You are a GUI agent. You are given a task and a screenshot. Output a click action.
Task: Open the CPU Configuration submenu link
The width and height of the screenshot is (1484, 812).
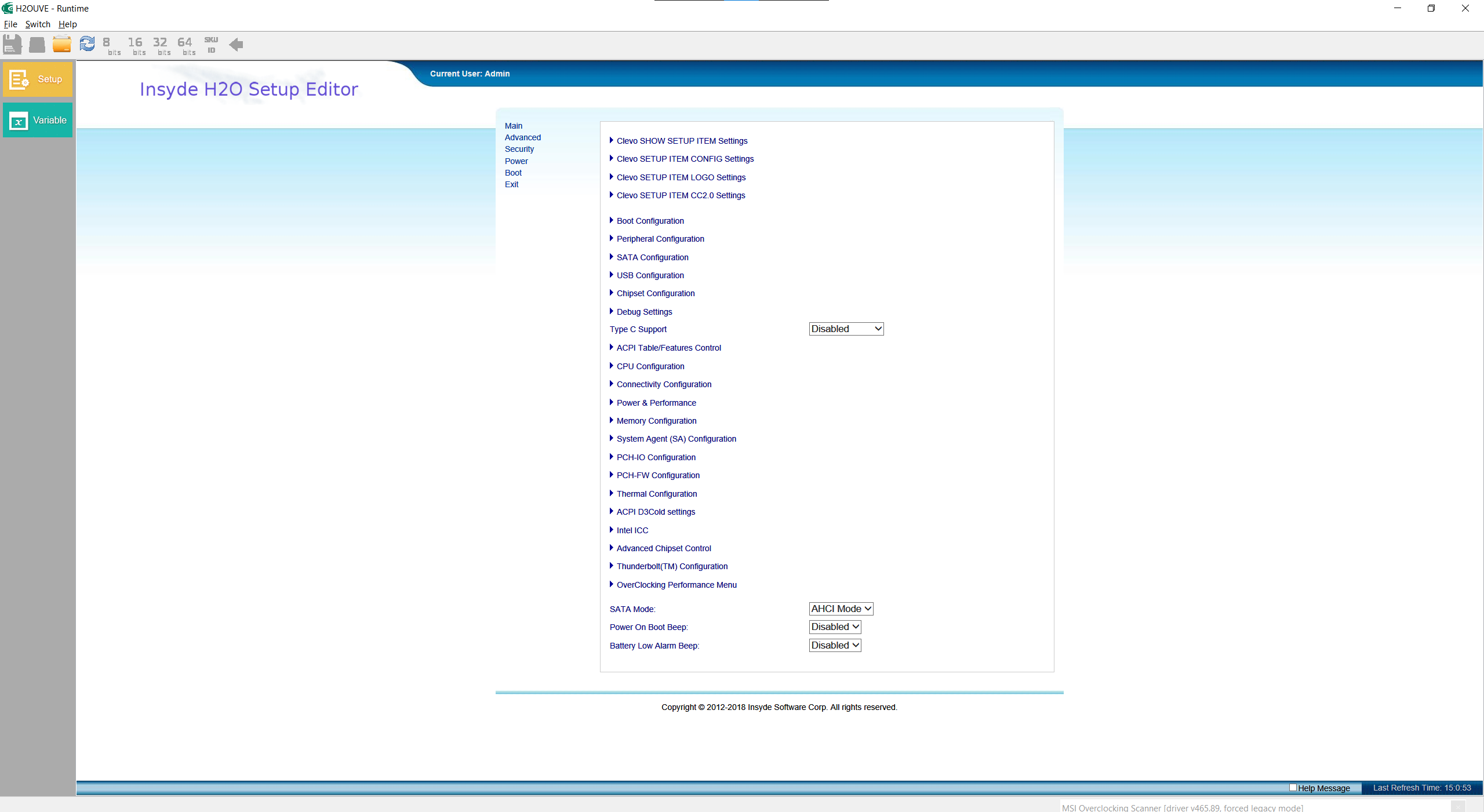pyautogui.click(x=650, y=366)
